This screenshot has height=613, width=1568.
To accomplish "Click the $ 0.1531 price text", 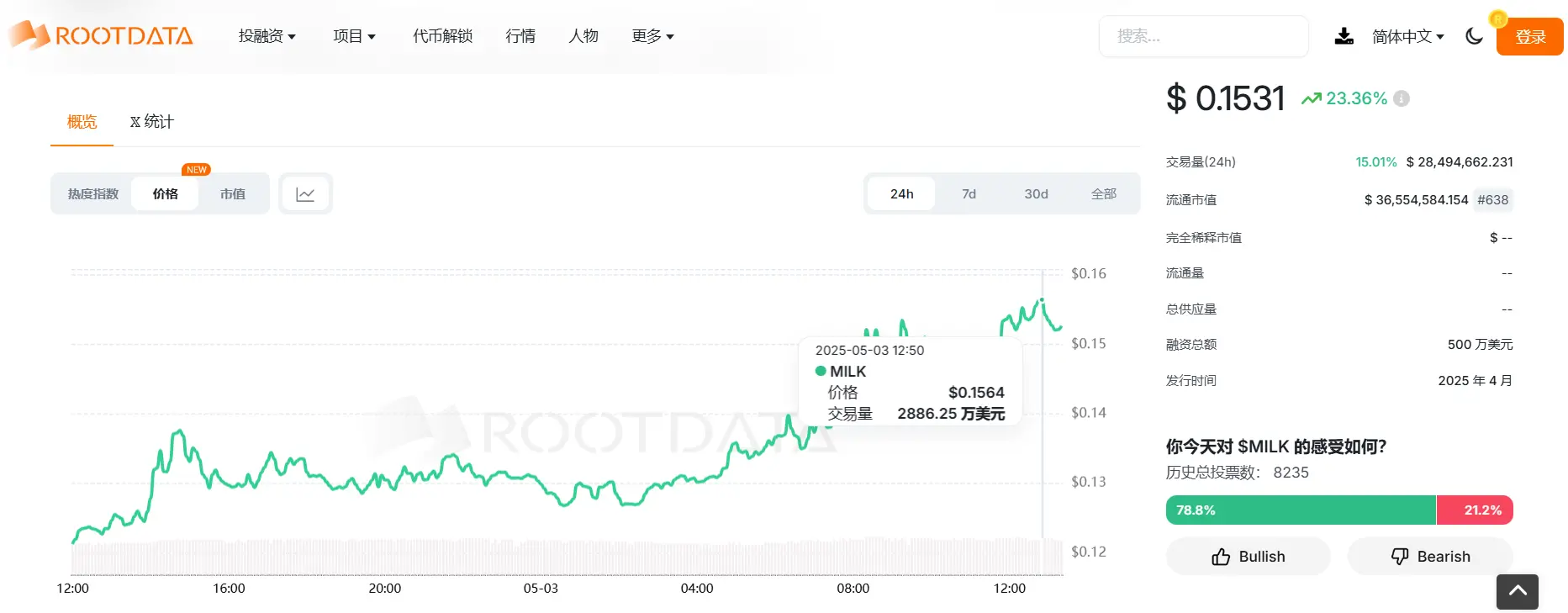I will [x=1226, y=98].
